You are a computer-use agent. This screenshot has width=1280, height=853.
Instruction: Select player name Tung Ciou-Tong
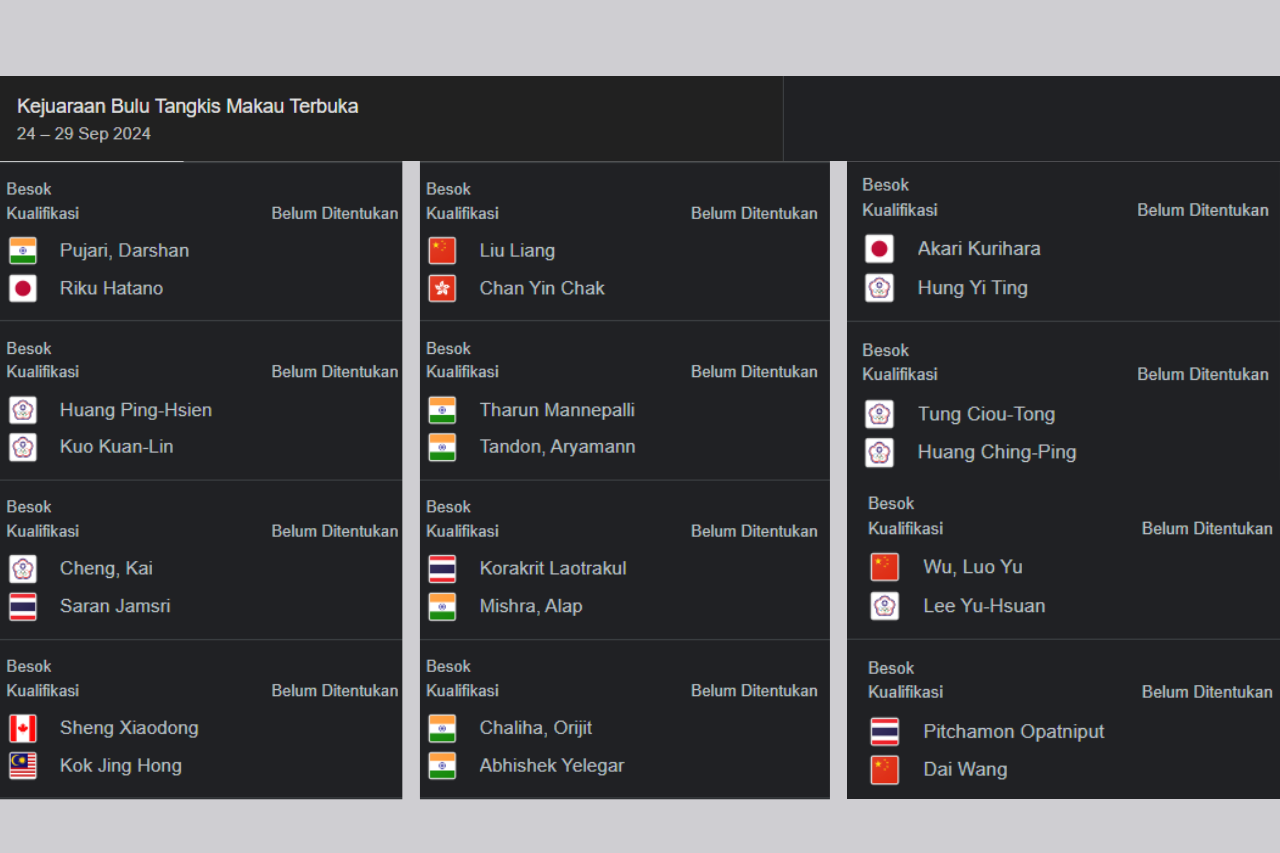point(986,414)
